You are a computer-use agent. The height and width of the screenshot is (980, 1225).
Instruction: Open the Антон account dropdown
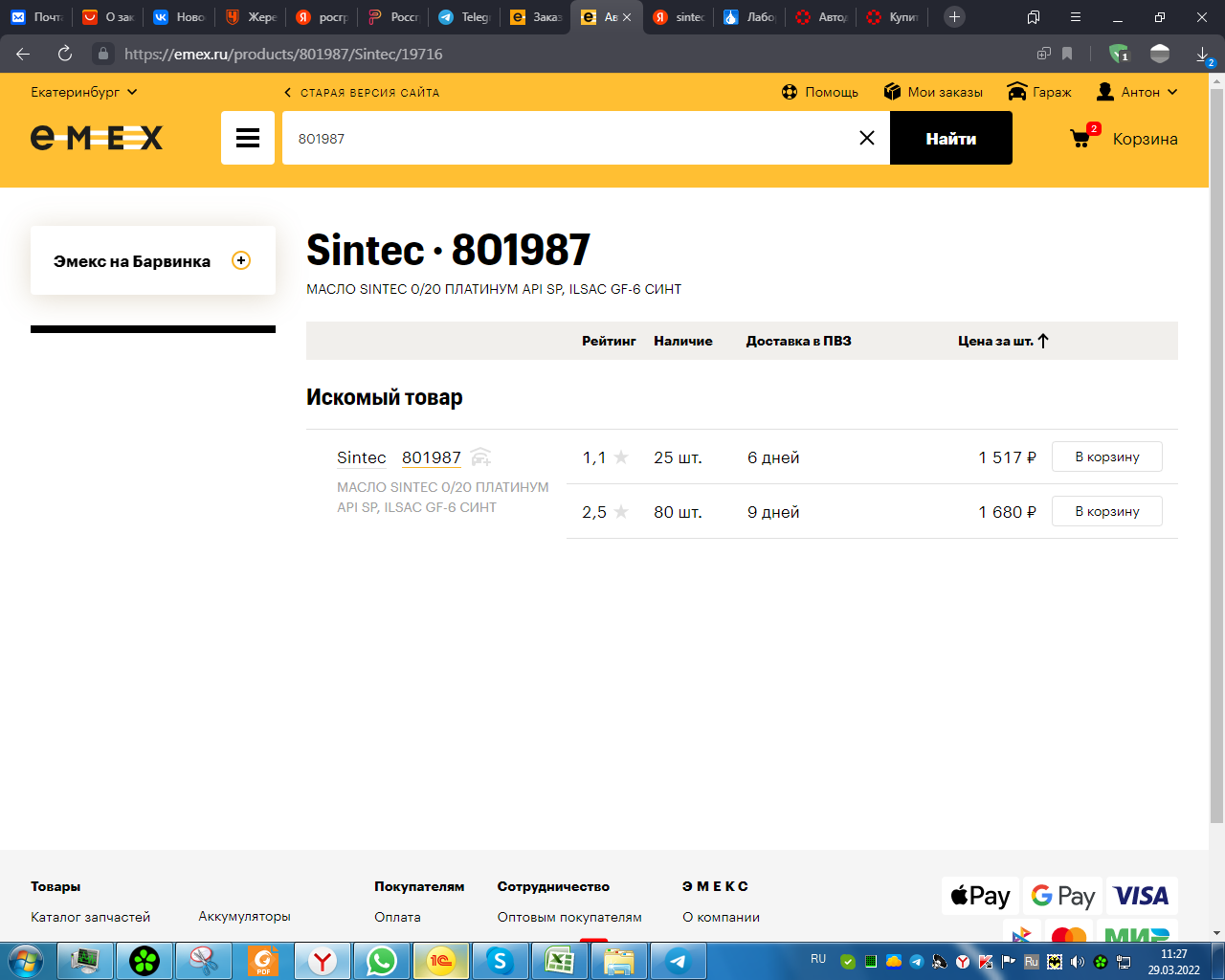click(x=1137, y=92)
